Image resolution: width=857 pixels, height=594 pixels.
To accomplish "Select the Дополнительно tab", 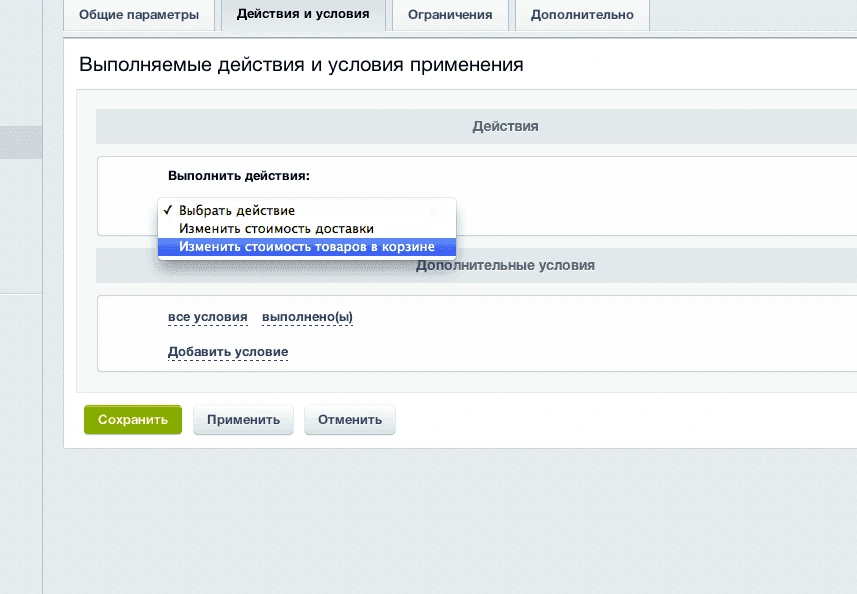I will point(582,15).
